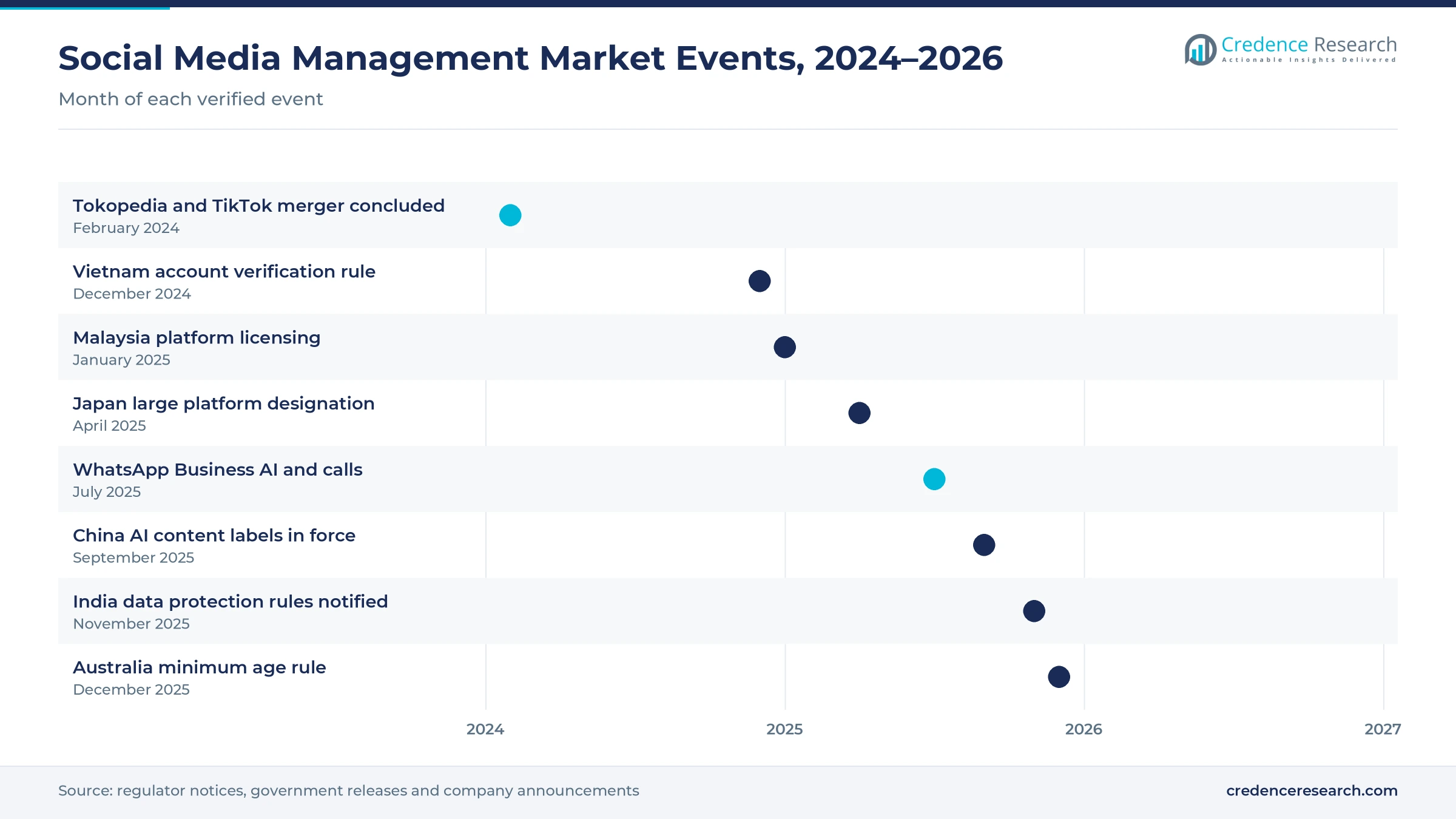Select the China AI content labels dot
The image size is (1456, 819).
[x=984, y=545]
